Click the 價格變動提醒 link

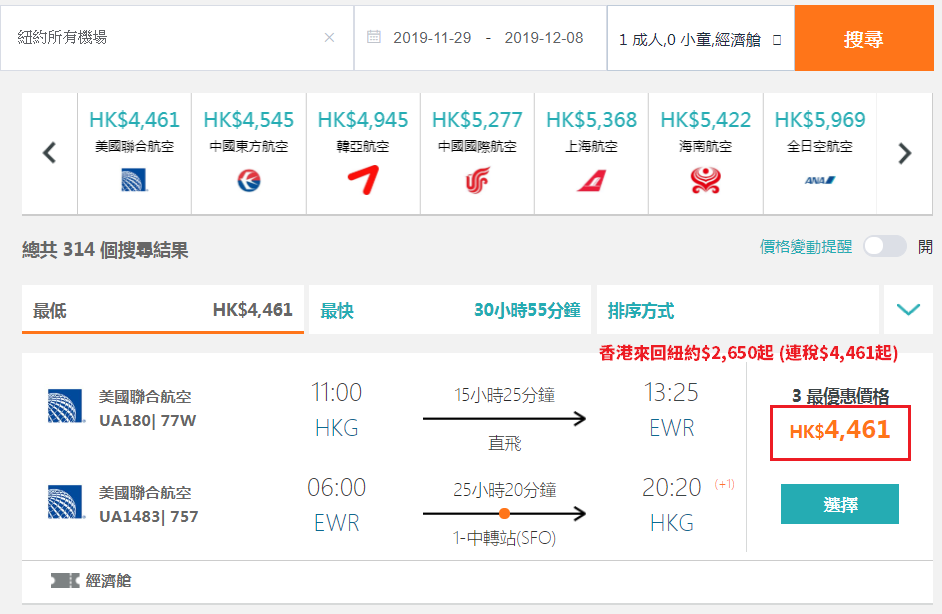pos(806,246)
